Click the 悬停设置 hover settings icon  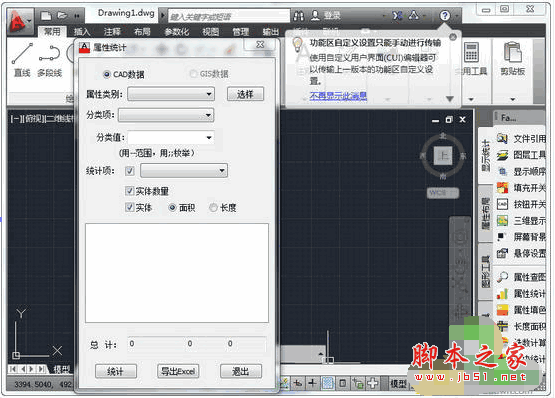[502, 253]
